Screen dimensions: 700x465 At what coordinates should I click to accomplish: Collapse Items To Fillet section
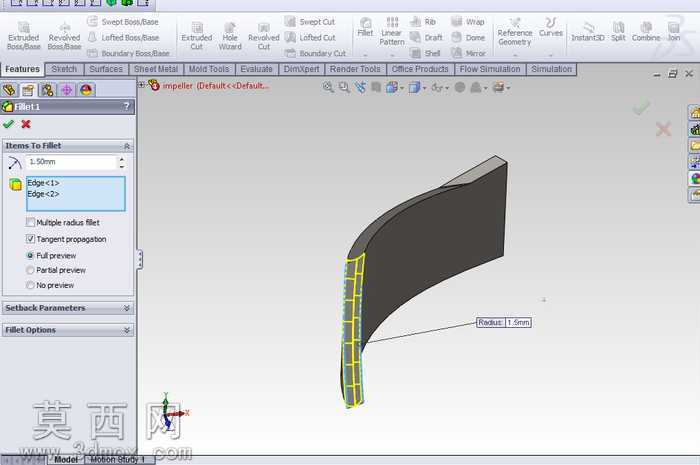click(127, 146)
